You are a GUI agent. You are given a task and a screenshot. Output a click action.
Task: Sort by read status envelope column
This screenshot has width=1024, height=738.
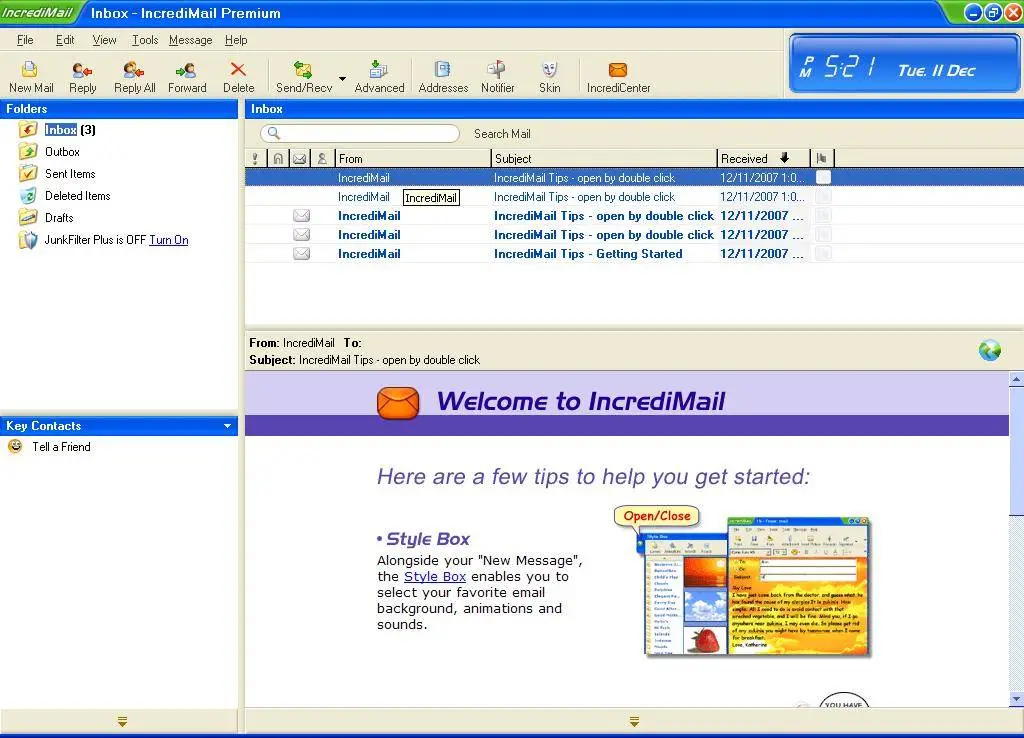(299, 158)
